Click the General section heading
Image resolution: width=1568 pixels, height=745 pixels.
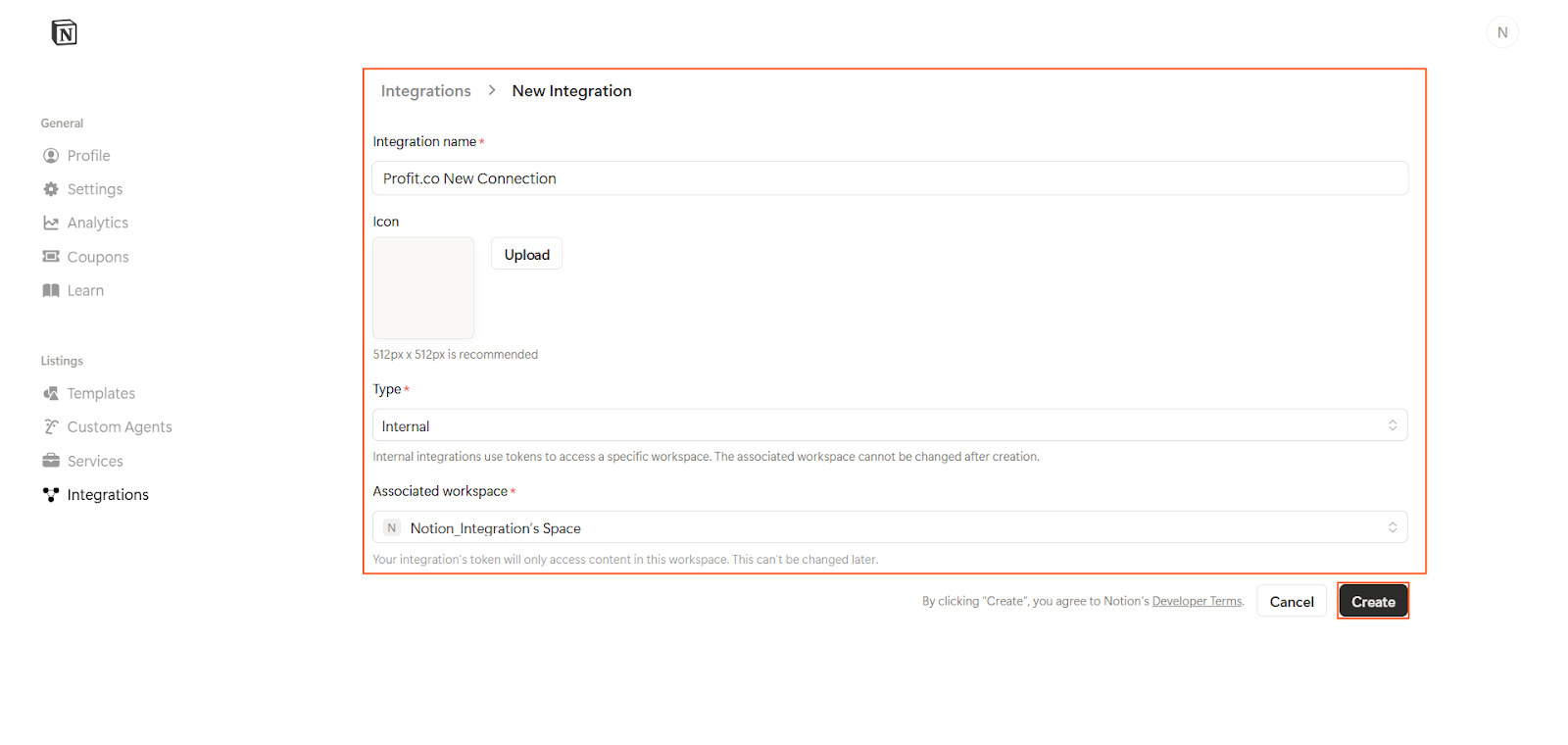click(x=62, y=124)
